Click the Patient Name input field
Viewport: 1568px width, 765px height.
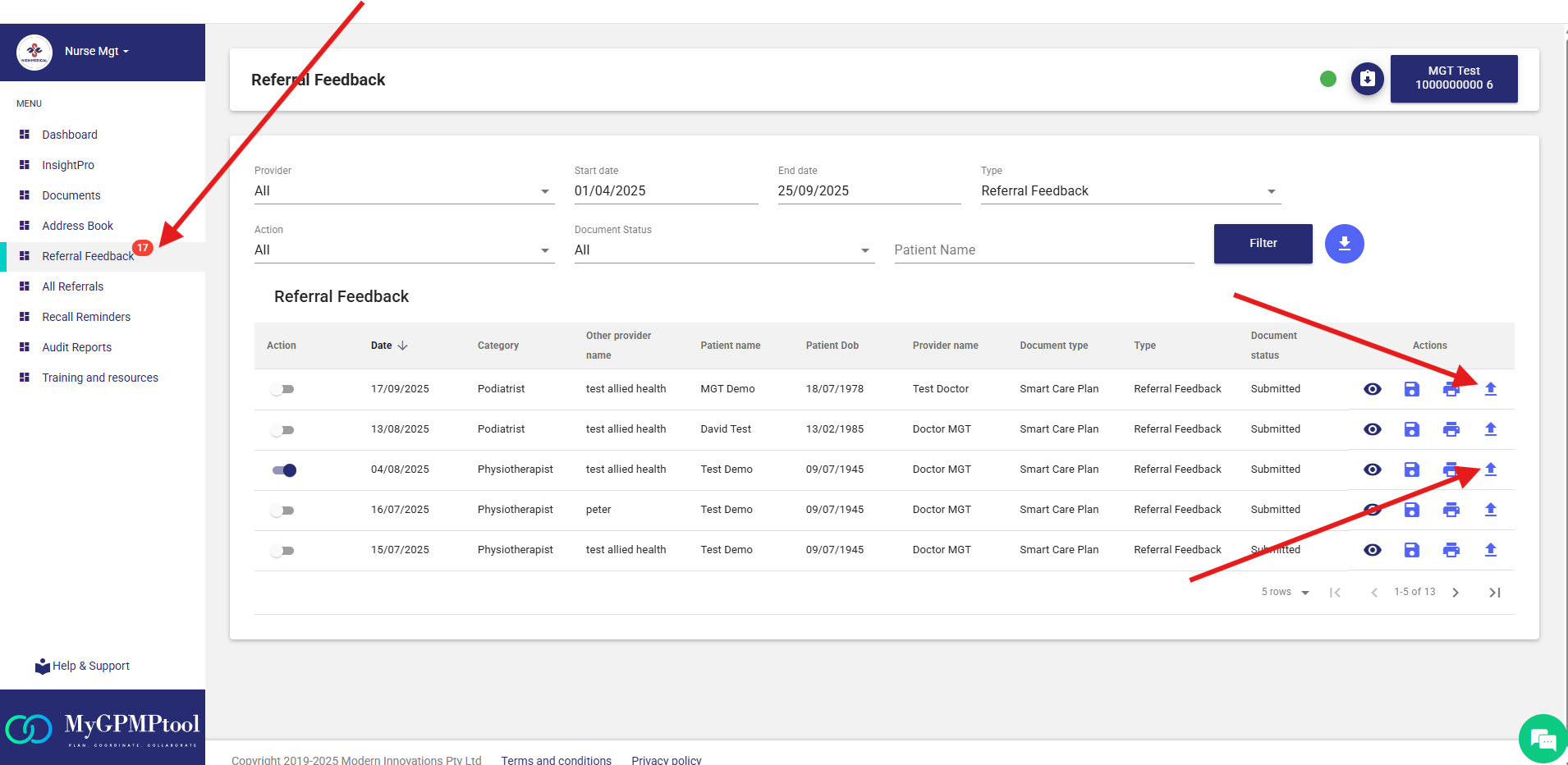1043,250
